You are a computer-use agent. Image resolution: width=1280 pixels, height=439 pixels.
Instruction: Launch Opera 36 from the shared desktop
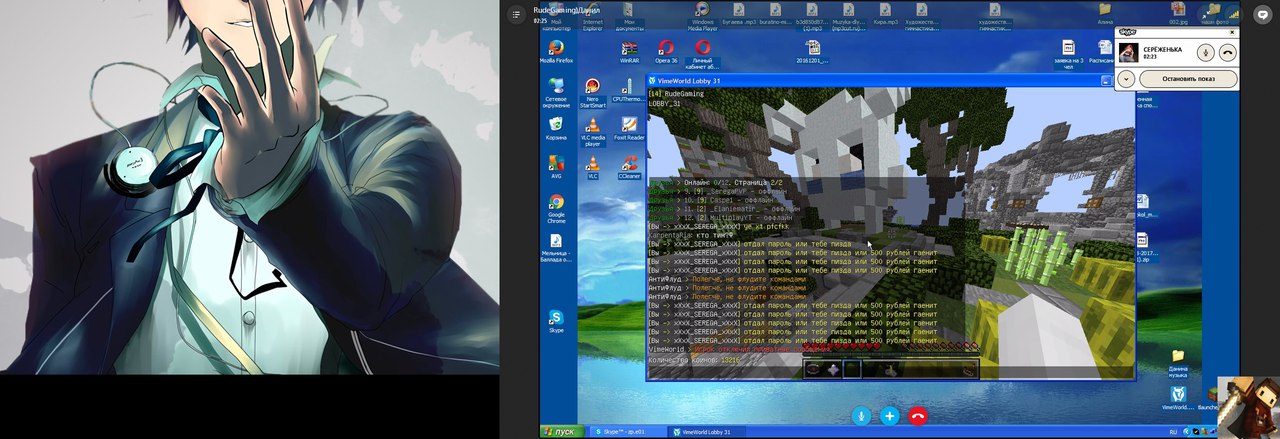click(666, 50)
